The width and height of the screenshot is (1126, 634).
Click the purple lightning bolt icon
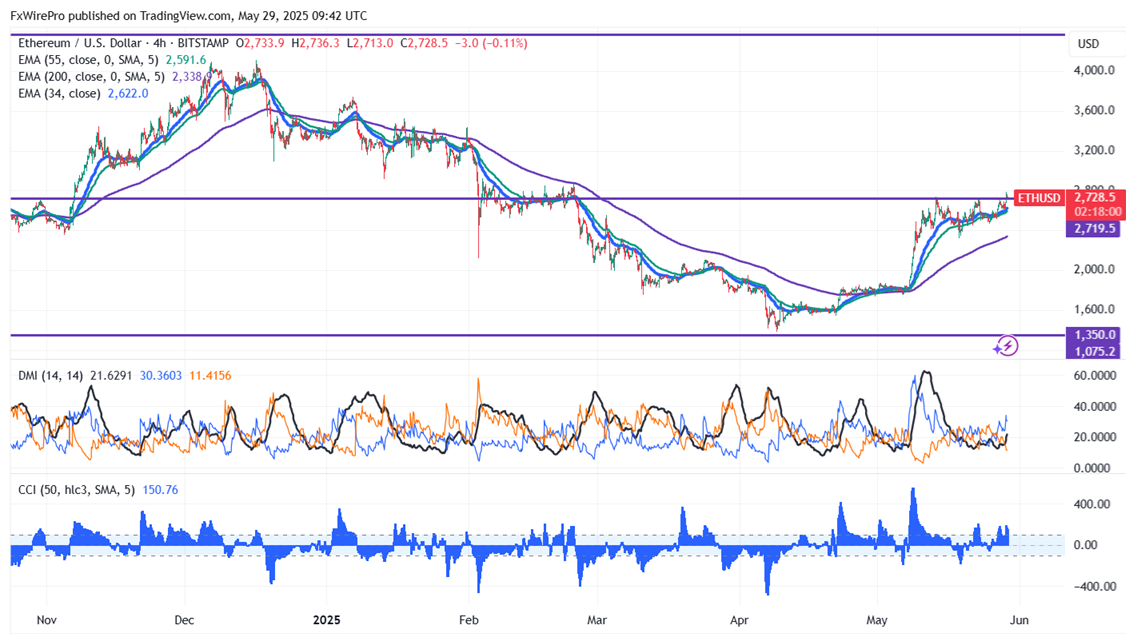click(1005, 346)
